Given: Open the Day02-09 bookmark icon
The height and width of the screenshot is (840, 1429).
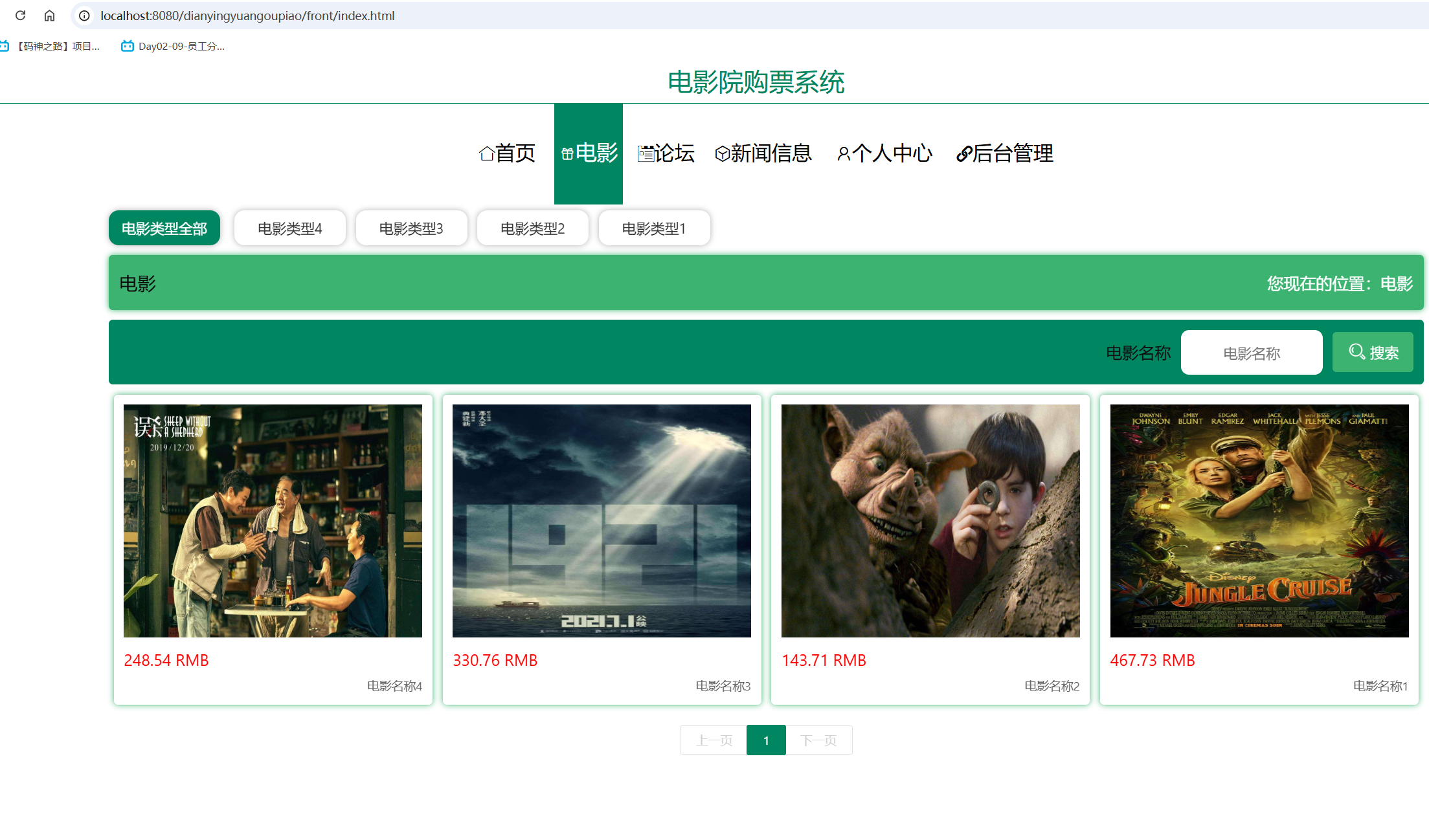Looking at the screenshot, I should point(128,46).
